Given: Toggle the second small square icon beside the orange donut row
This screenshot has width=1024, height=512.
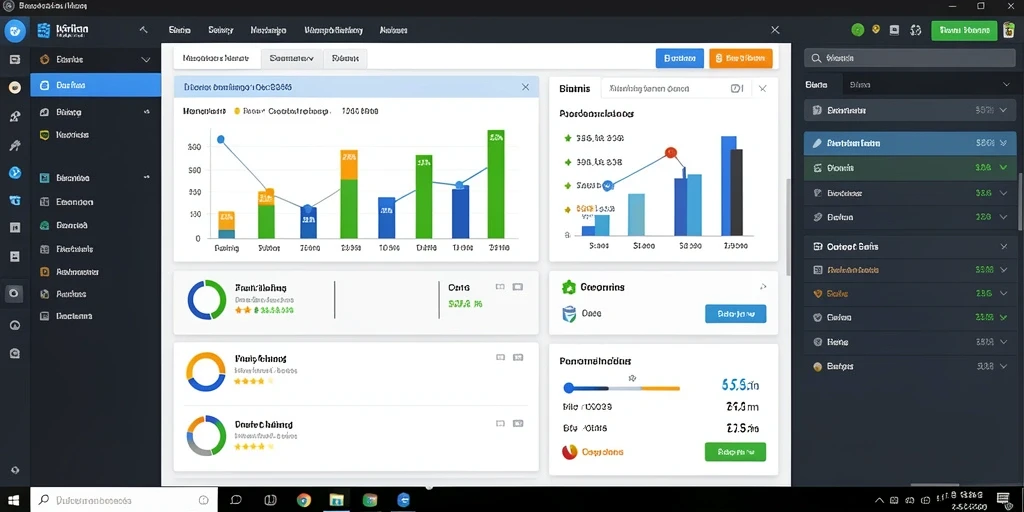Looking at the screenshot, I should 518,357.
